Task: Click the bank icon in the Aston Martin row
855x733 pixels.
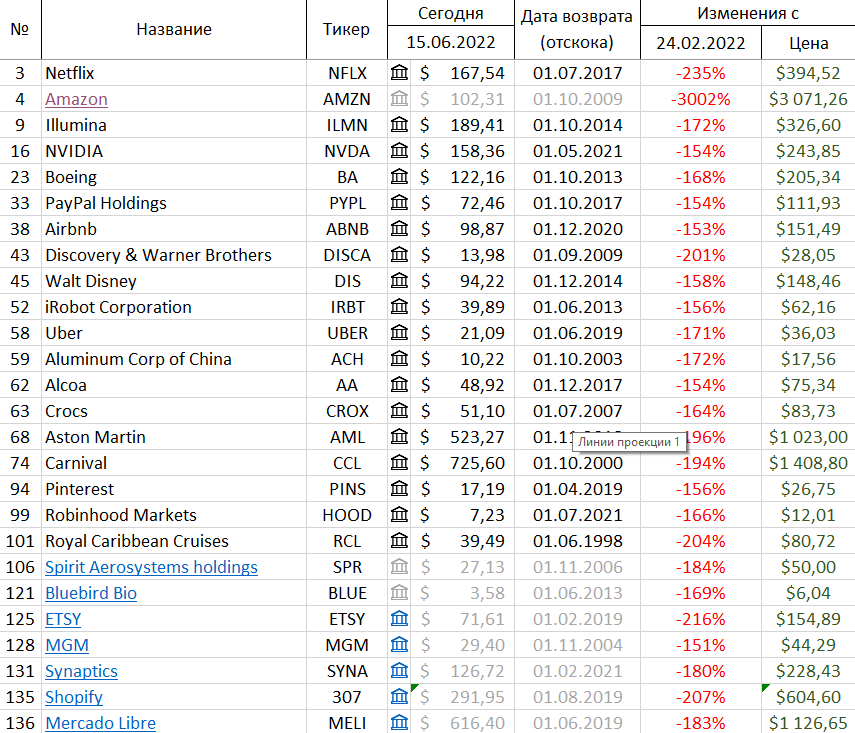Action: (x=399, y=437)
